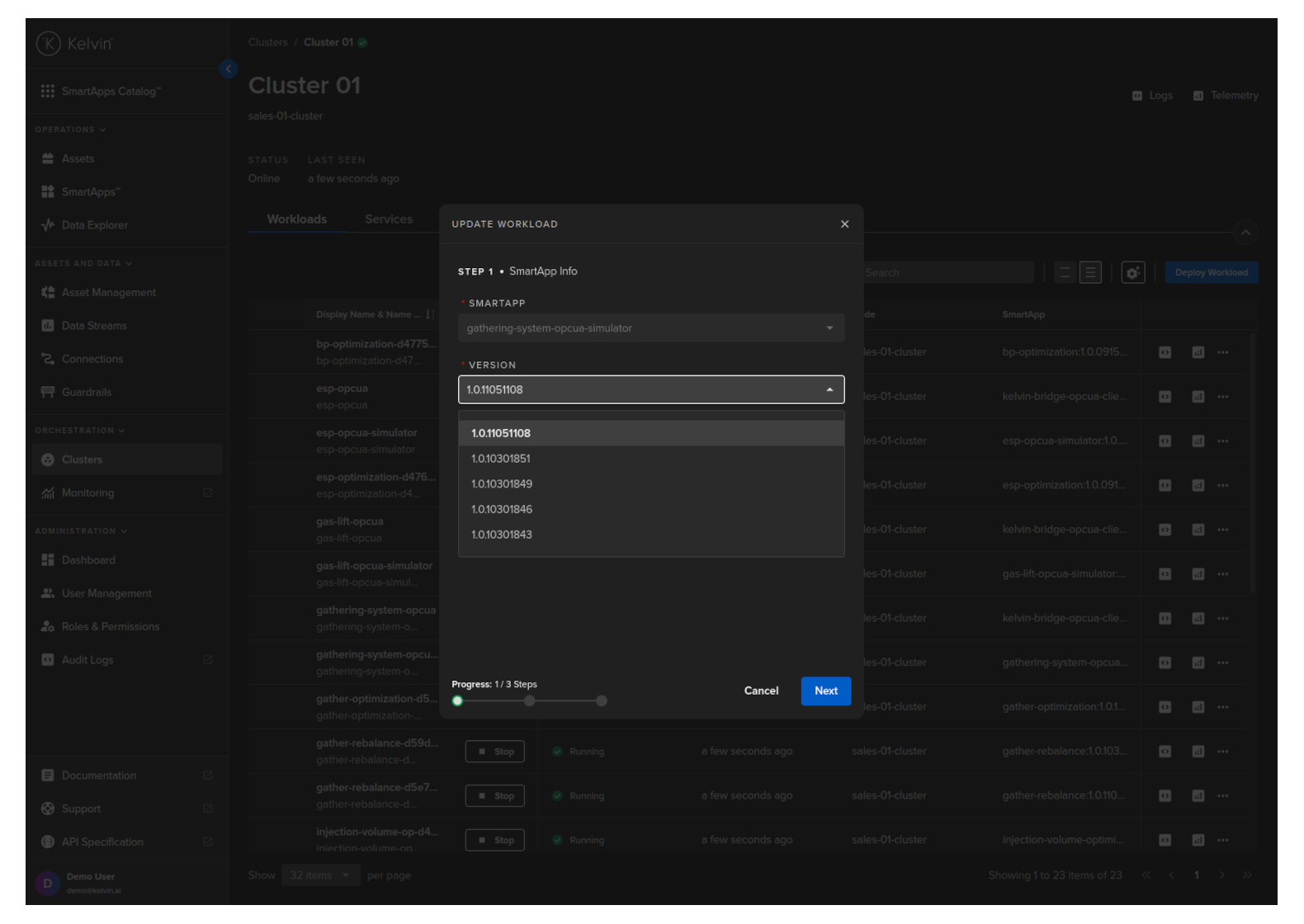Open the SmartApps Catalog grid icon

[48, 92]
